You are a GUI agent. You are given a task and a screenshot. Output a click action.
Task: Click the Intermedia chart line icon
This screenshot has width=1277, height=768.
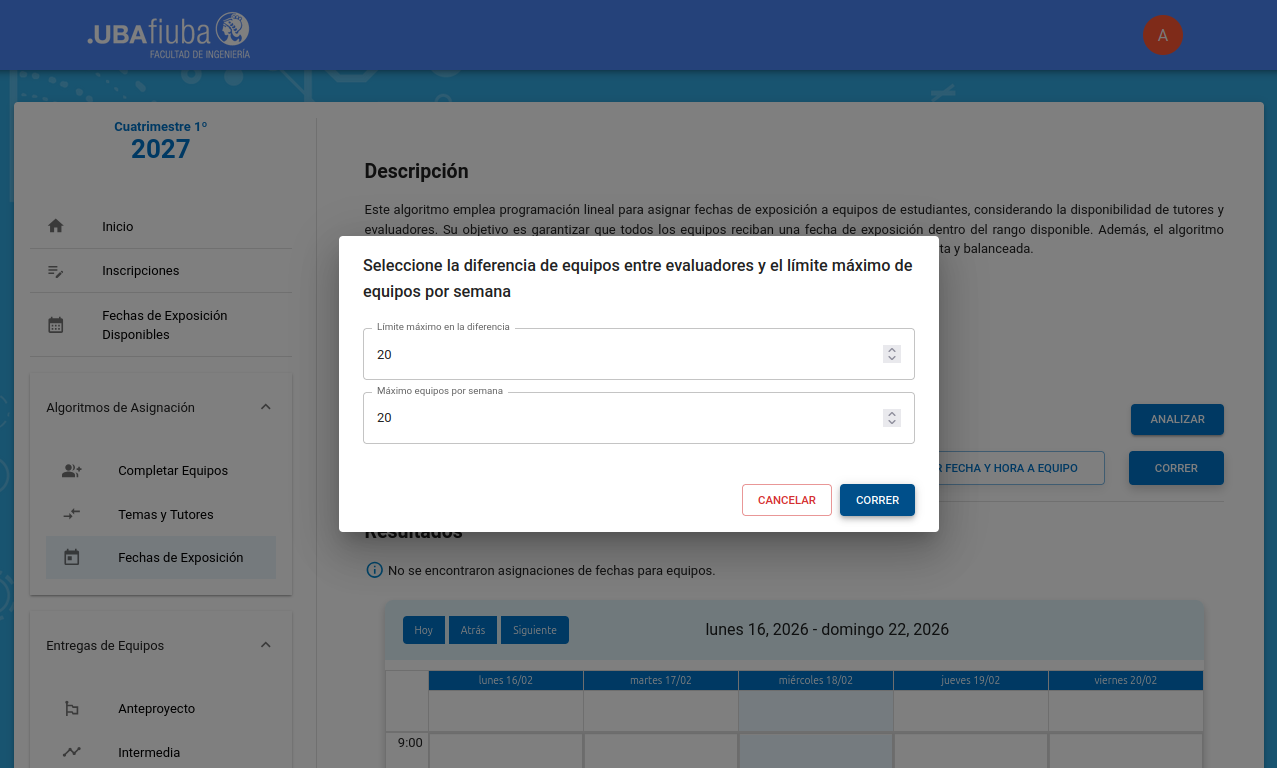coord(72,752)
